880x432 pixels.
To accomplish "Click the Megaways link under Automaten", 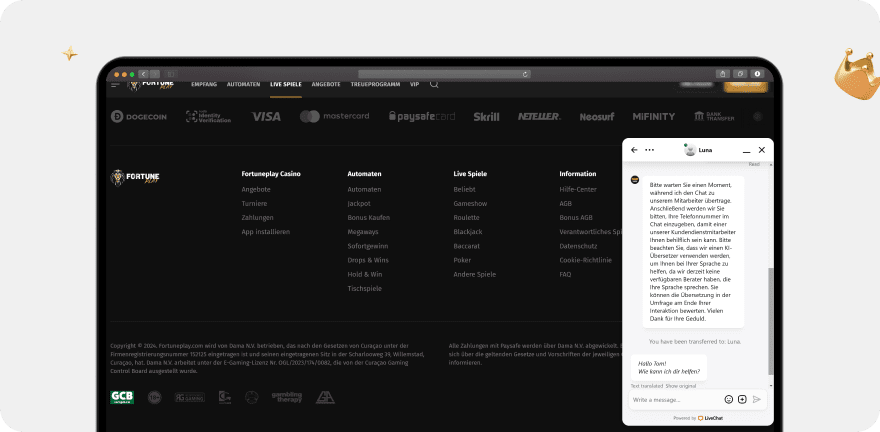I will pos(363,231).
